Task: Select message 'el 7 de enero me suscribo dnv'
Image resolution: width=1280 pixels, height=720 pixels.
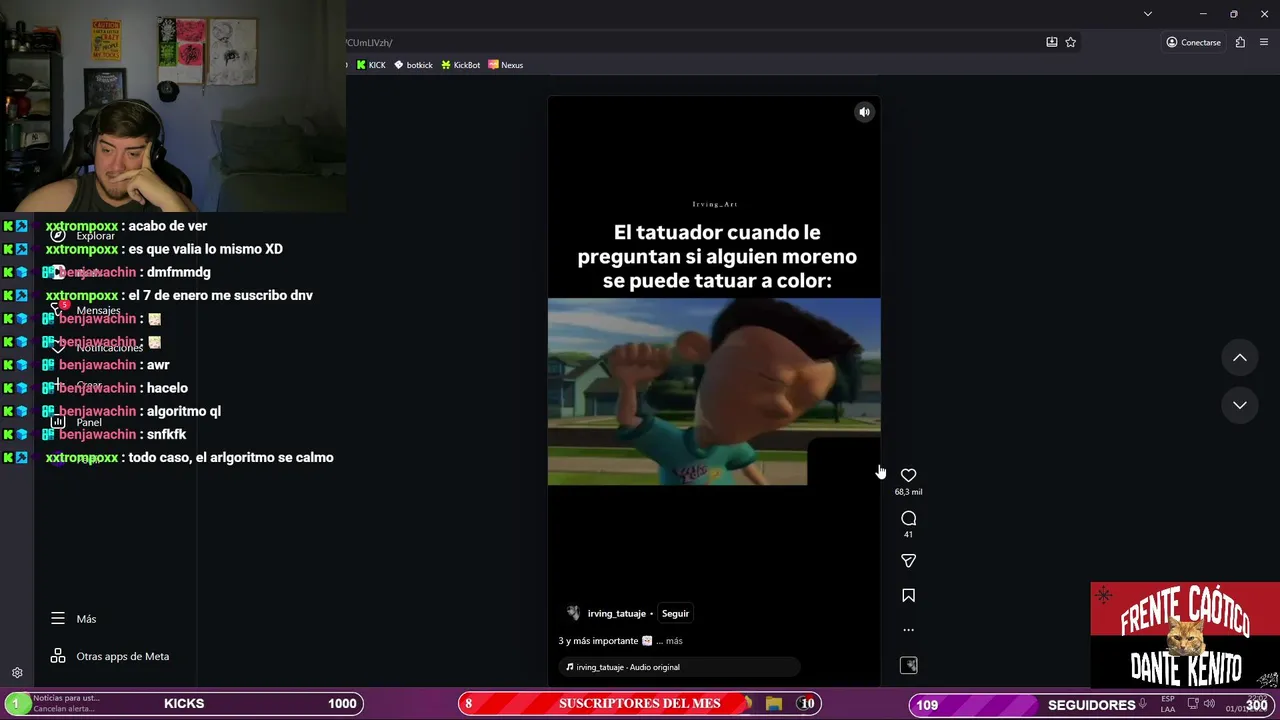Action: [221, 295]
